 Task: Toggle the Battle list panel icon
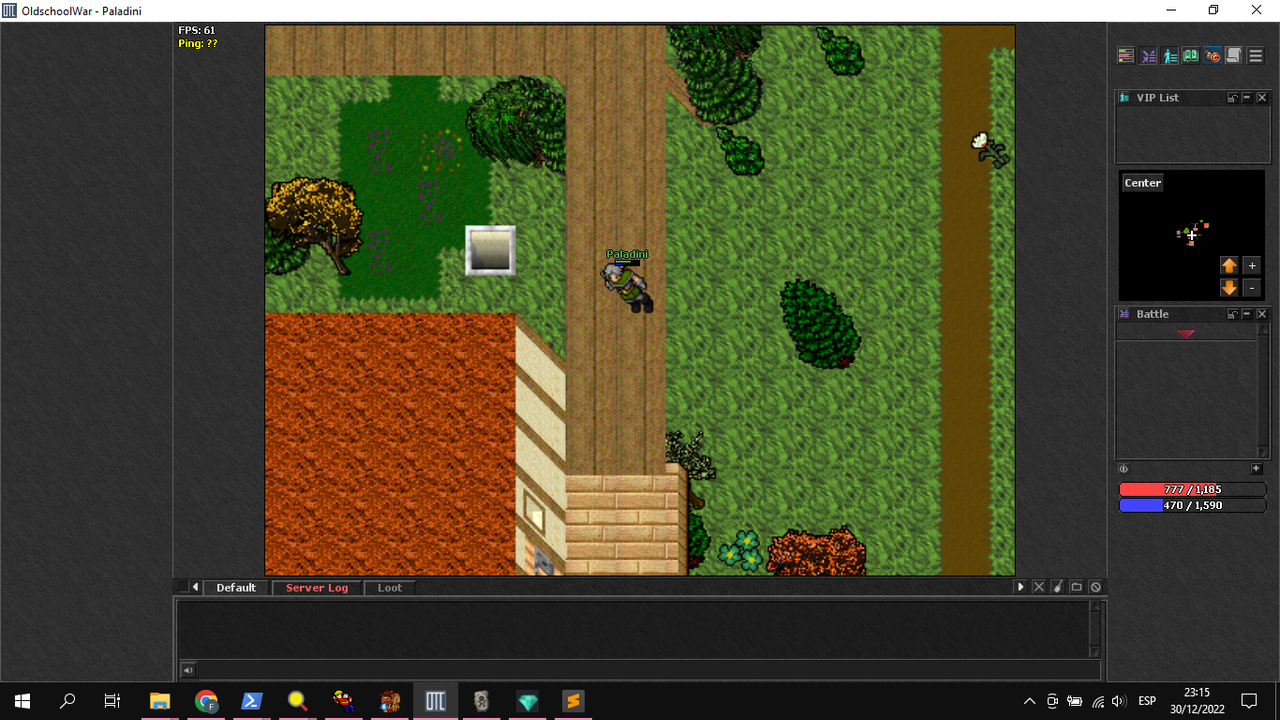click(x=1148, y=56)
